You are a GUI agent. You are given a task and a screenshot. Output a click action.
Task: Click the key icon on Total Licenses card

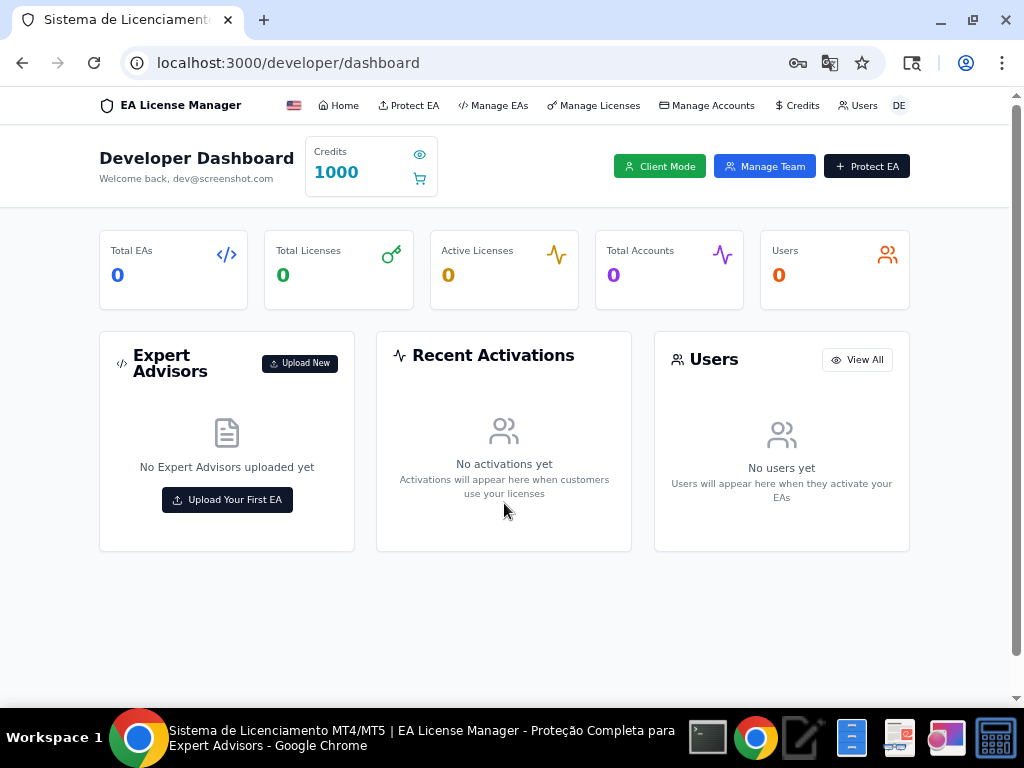390,254
